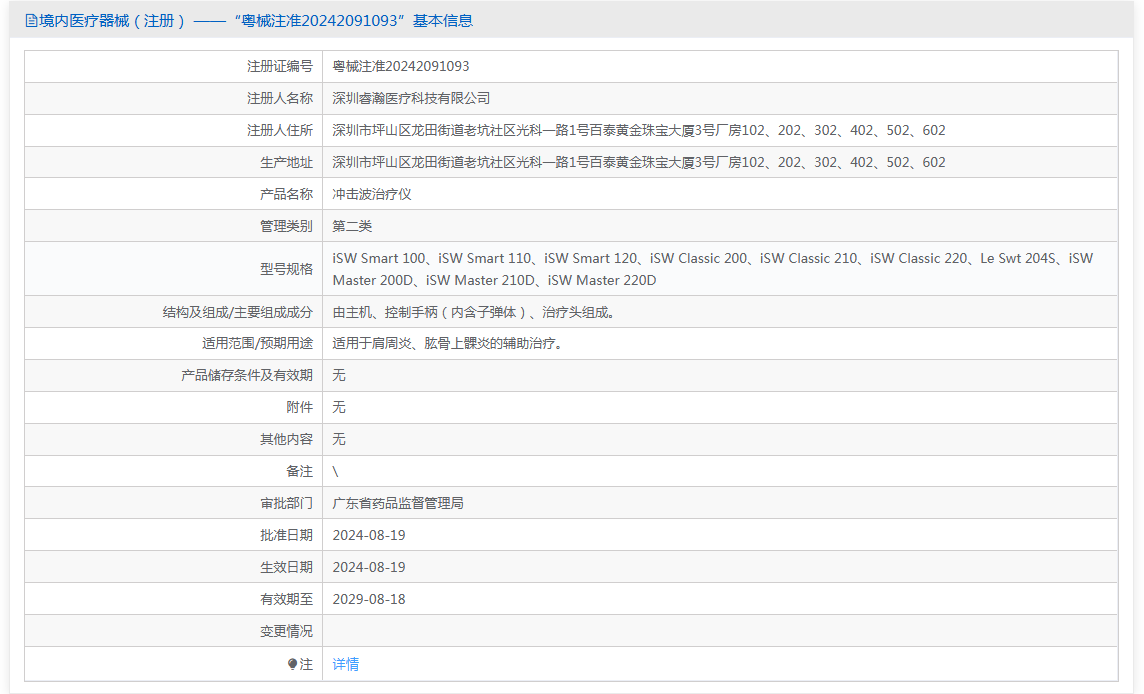The height and width of the screenshot is (694, 1144).
Task: Click the 批准日期 label
Action: tap(287, 536)
